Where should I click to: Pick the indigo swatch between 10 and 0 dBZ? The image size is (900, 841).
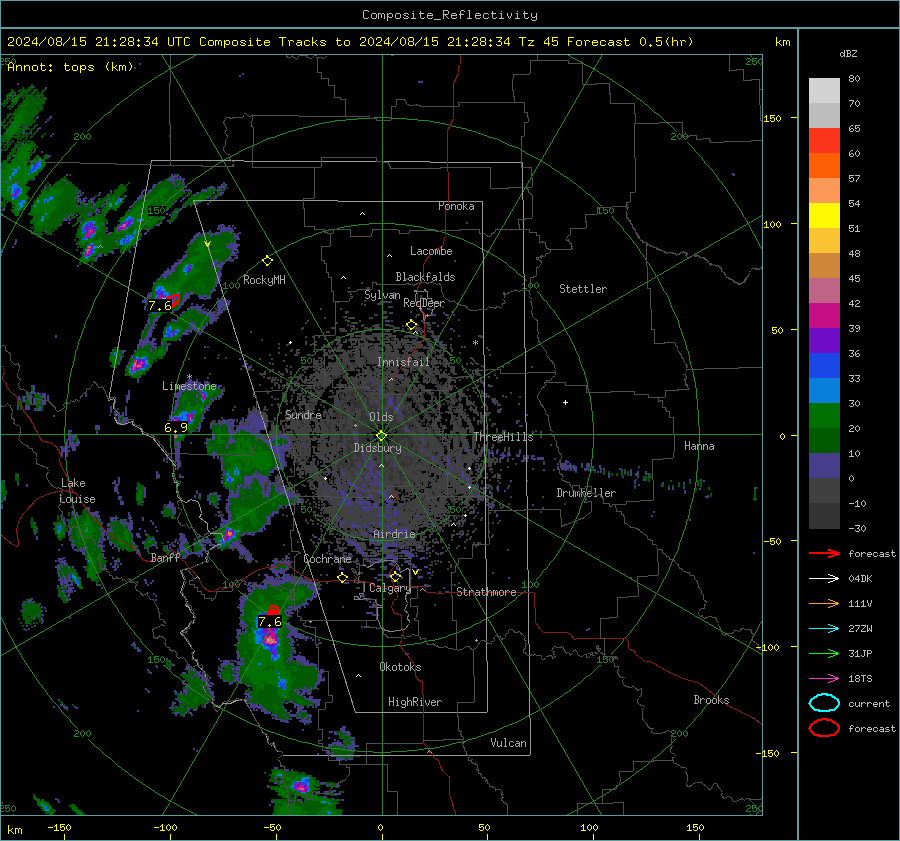[x=824, y=466]
